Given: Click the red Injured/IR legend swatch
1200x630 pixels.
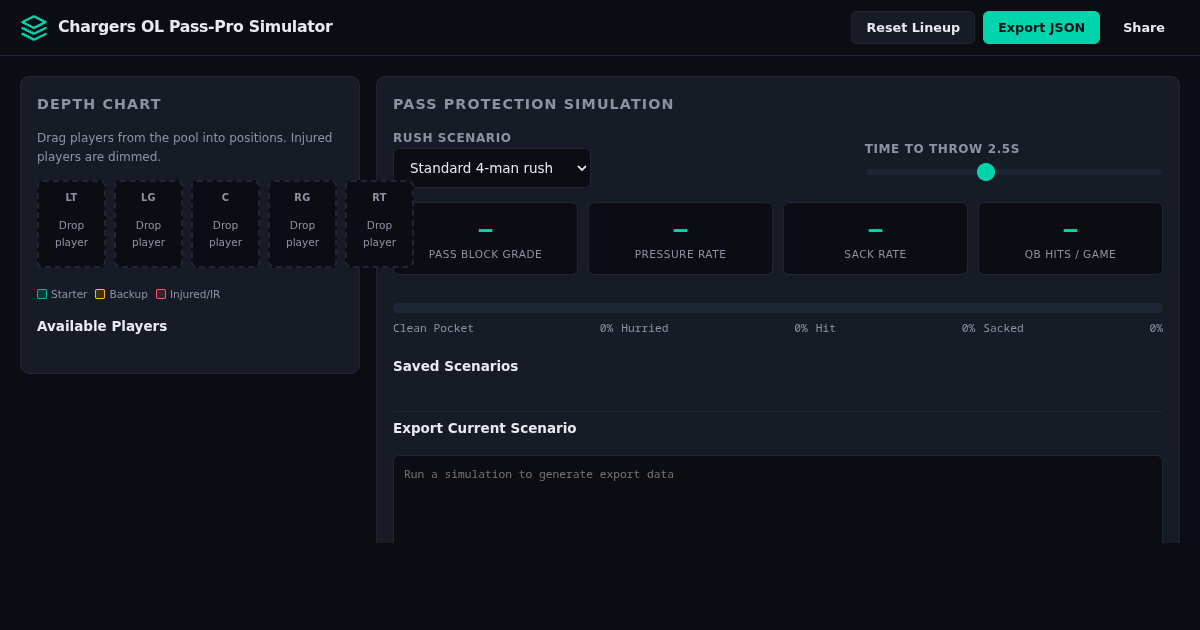Looking at the screenshot, I should click(x=161, y=294).
